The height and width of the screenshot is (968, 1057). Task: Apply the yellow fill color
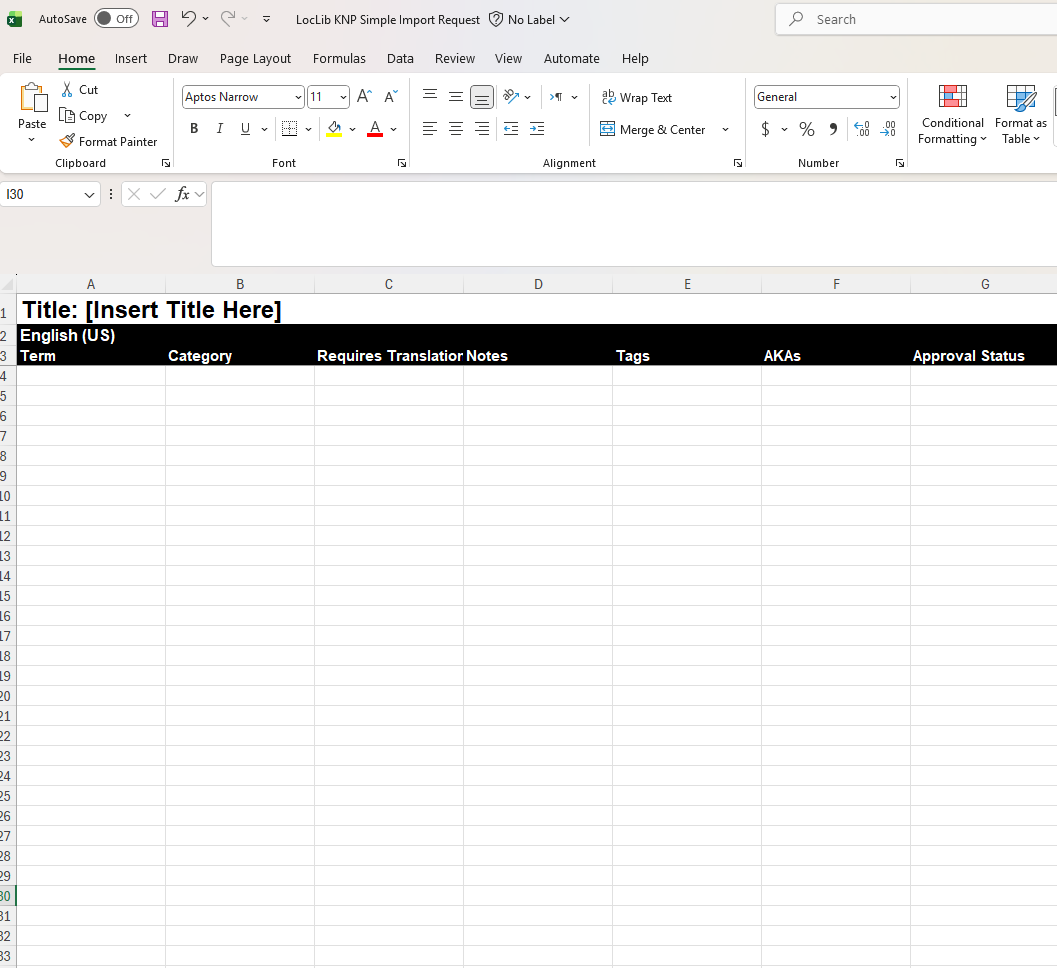334,129
